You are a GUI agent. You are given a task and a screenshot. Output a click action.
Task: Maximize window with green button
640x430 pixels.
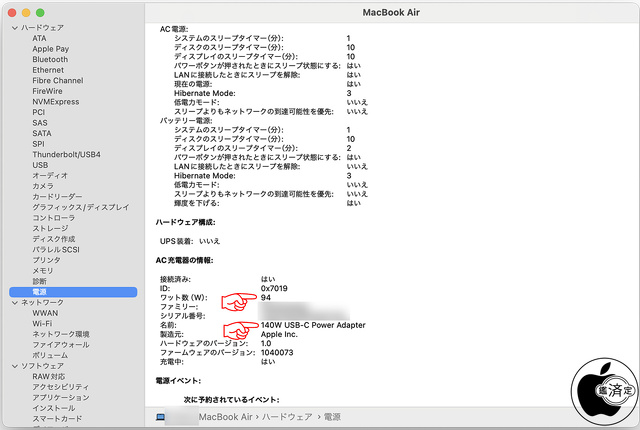pos(40,13)
